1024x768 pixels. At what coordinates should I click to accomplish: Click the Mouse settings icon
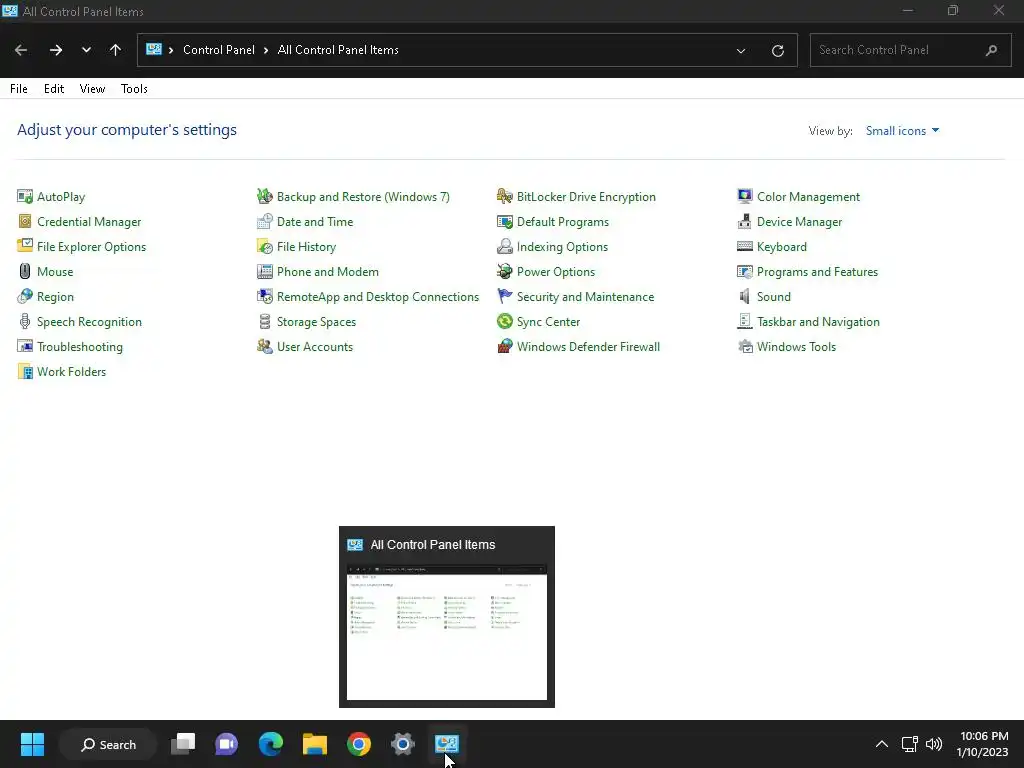pos(25,272)
